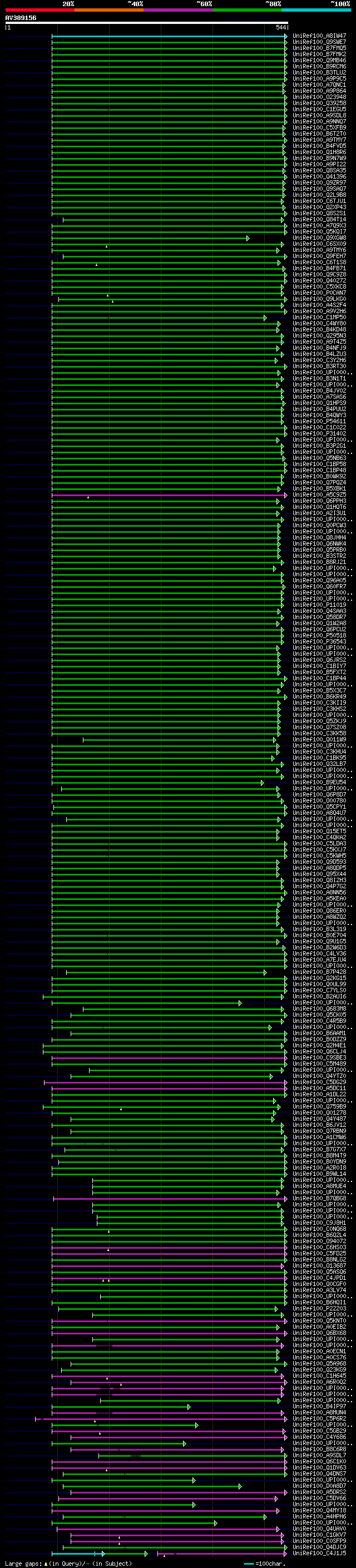356x1568 pixels.
Task: Select the UniRef100_A9SDL7 label
Action: click(319, 1456)
